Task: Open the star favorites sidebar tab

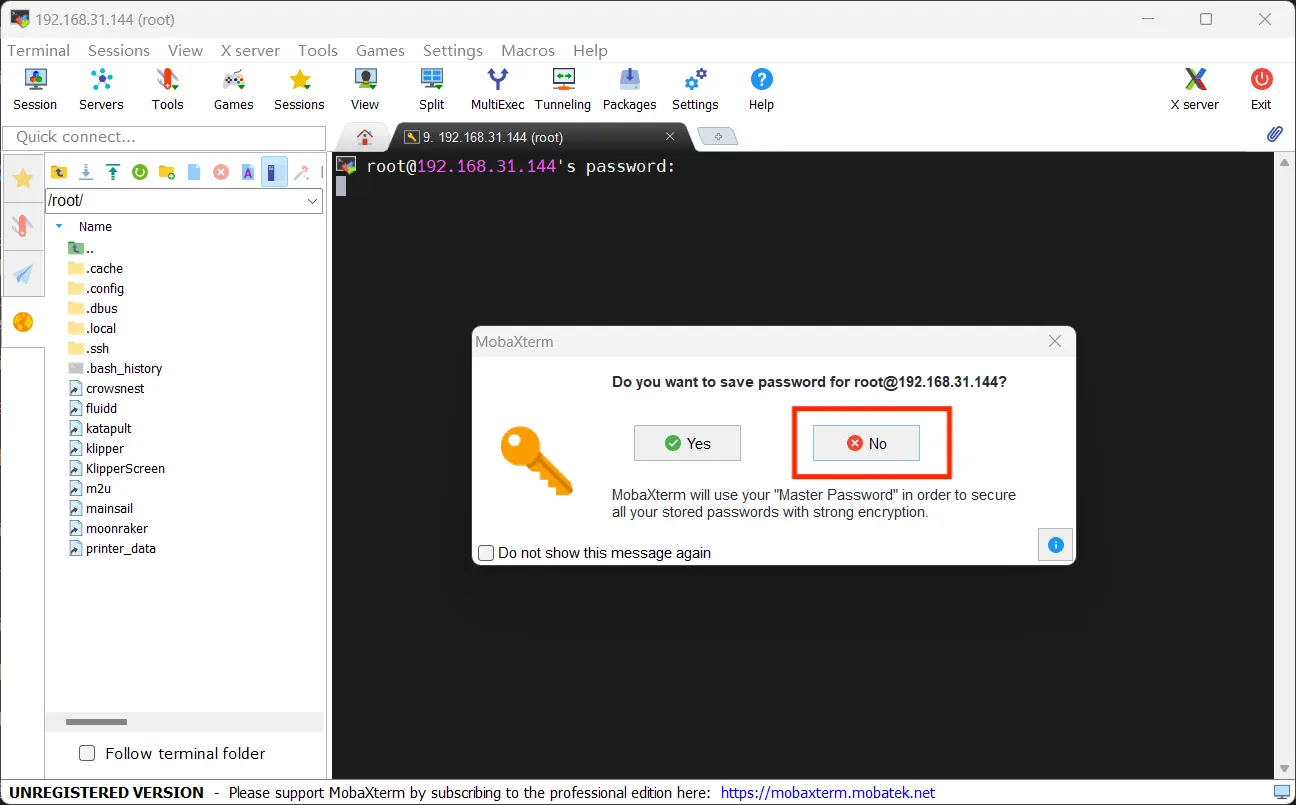Action: click(23, 179)
